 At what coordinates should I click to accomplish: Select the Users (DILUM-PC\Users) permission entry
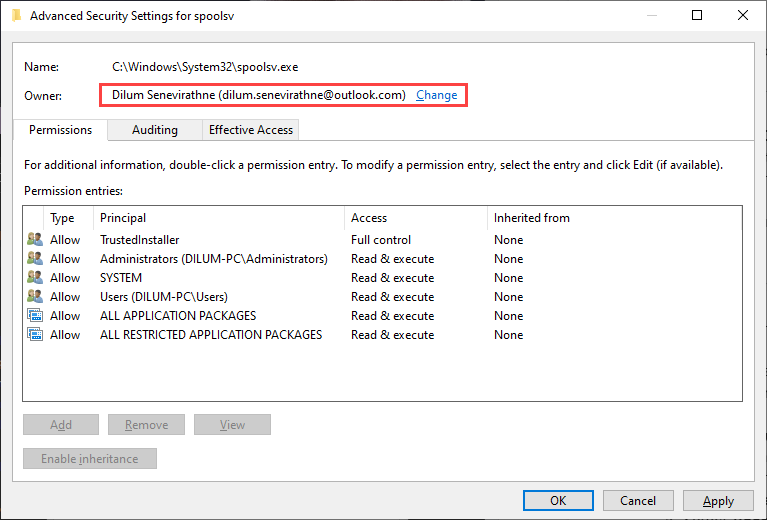tap(164, 297)
